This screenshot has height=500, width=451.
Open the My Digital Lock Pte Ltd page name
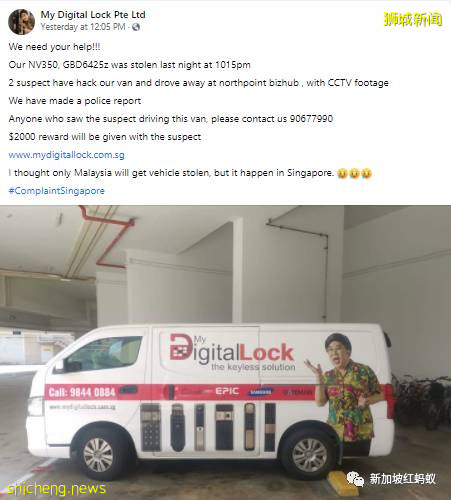click(x=93, y=15)
